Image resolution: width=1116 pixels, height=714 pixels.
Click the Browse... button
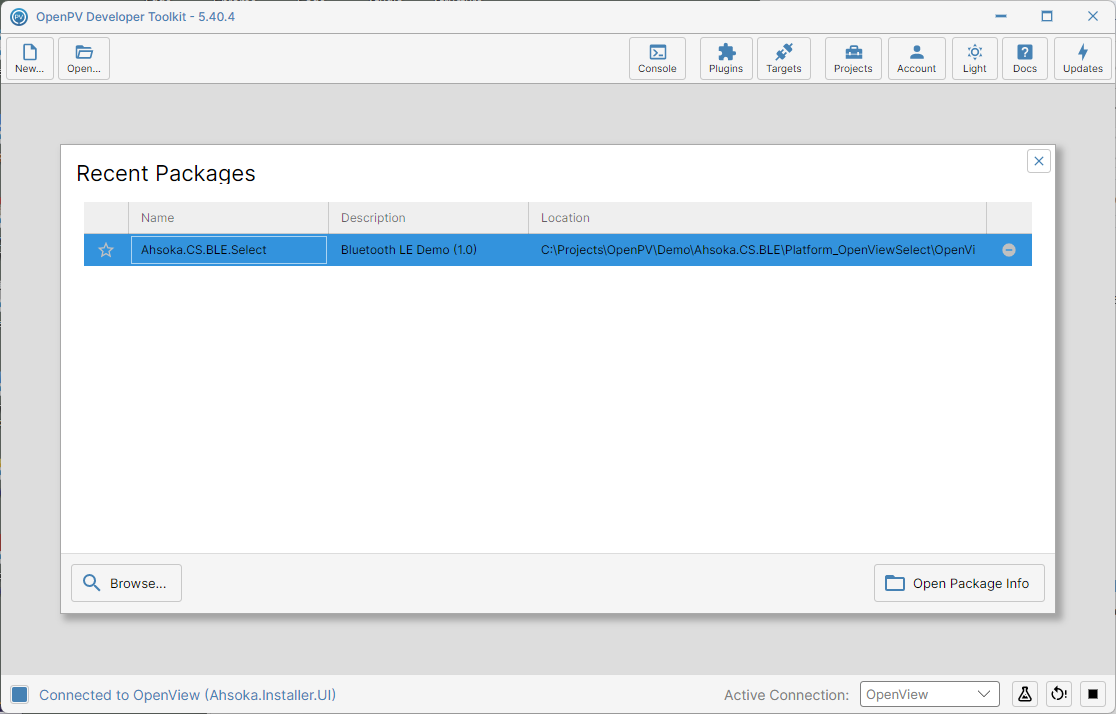pyautogui.click(x=127, y=583)
